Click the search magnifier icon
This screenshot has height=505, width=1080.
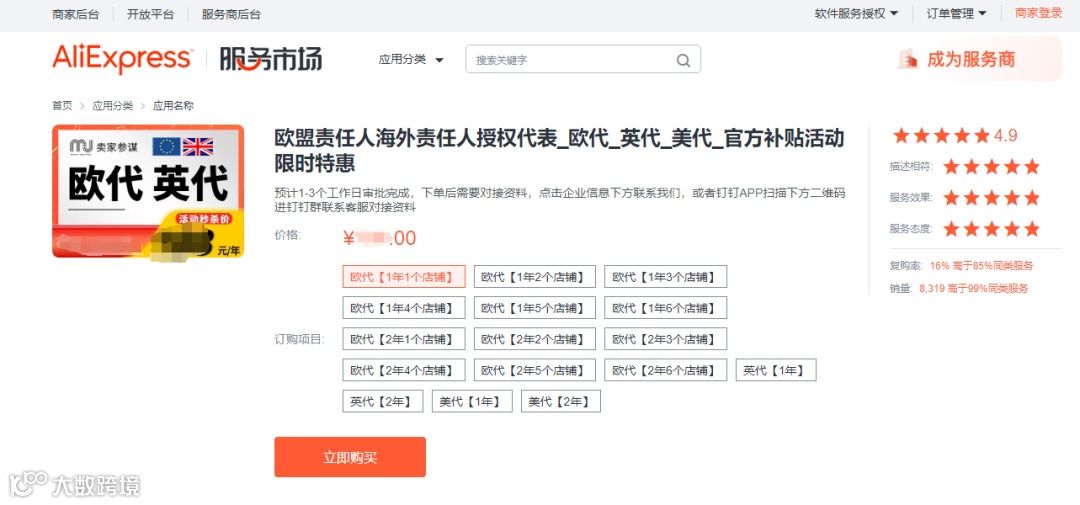[x=683, y=60]
